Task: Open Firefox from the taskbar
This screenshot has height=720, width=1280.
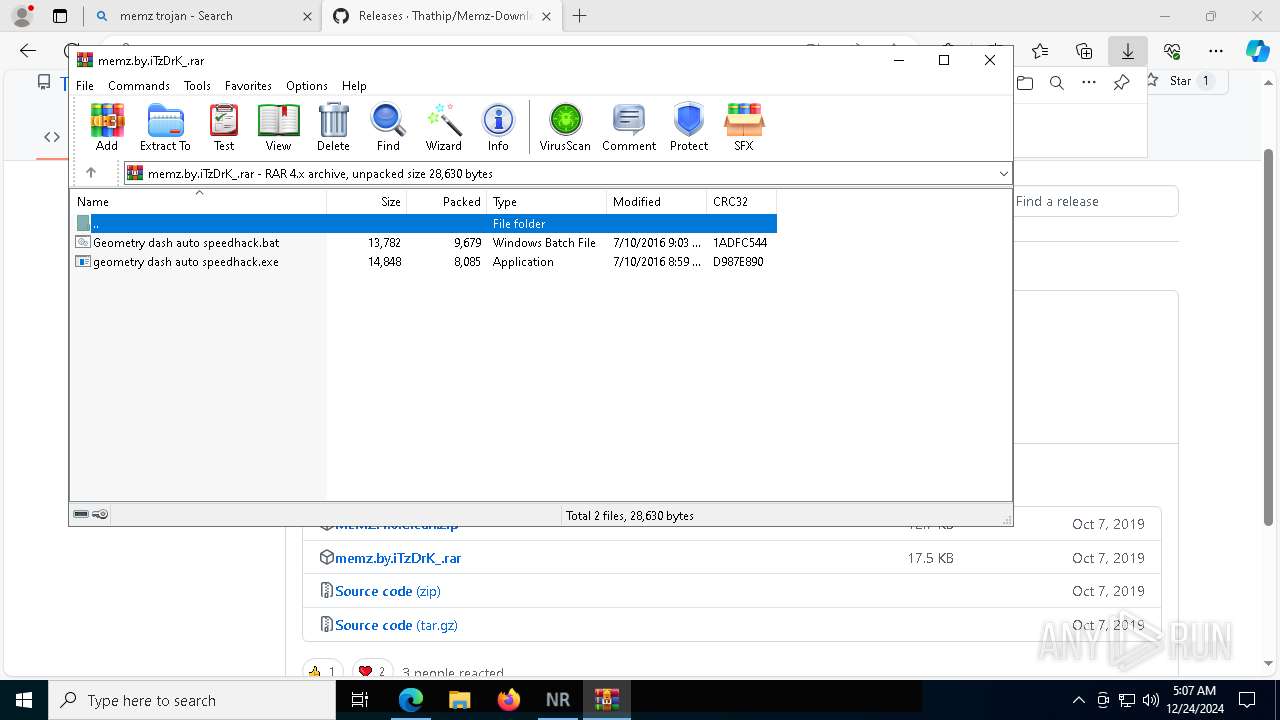Action: (508, 700)
